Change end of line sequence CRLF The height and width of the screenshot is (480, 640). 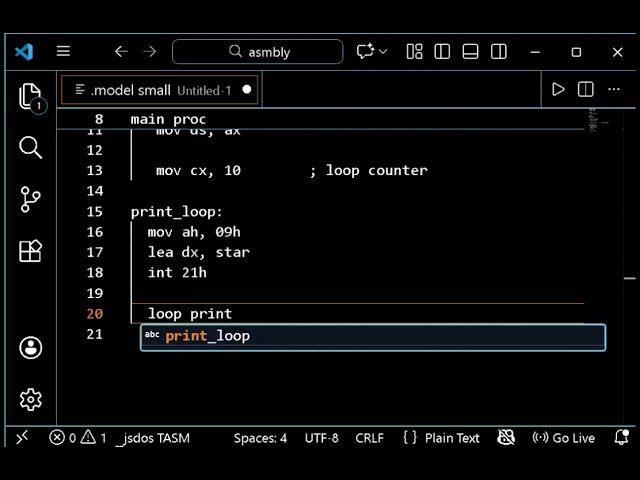coord(369,438)
